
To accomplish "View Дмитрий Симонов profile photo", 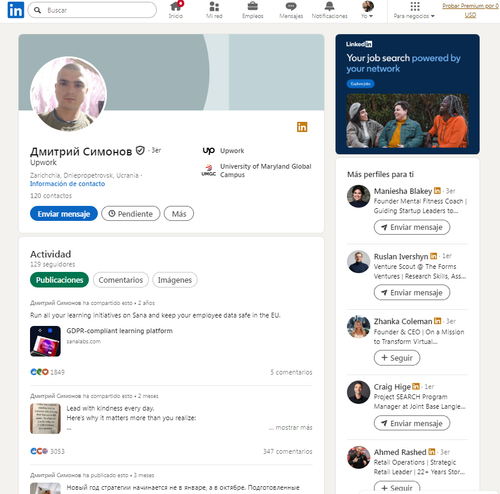I will [68, 94].
